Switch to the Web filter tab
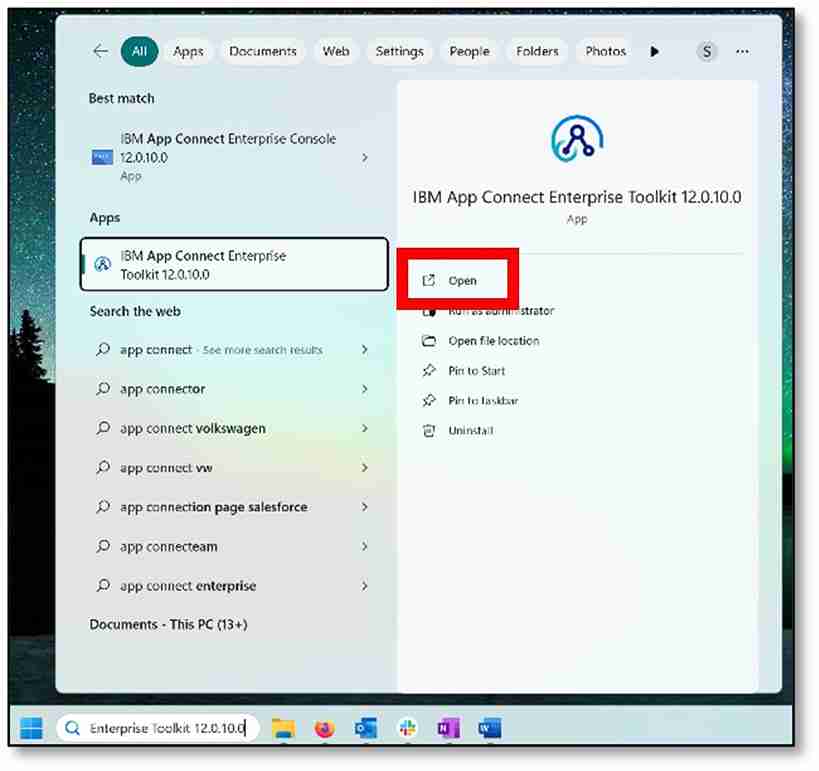This screenshot has width=819, height=771. click(336, 51)
